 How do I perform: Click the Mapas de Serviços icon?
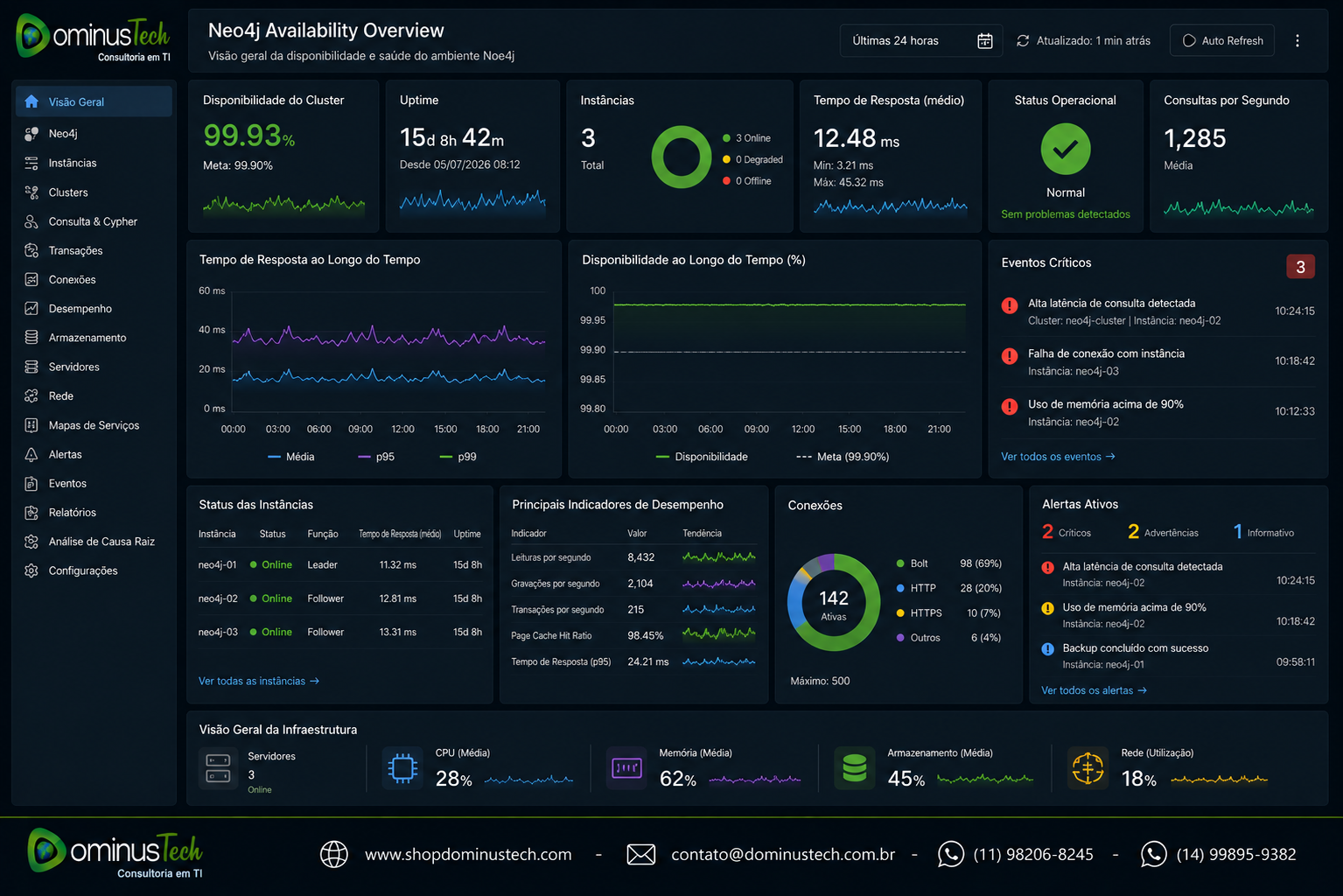click(x=31, y=425)
